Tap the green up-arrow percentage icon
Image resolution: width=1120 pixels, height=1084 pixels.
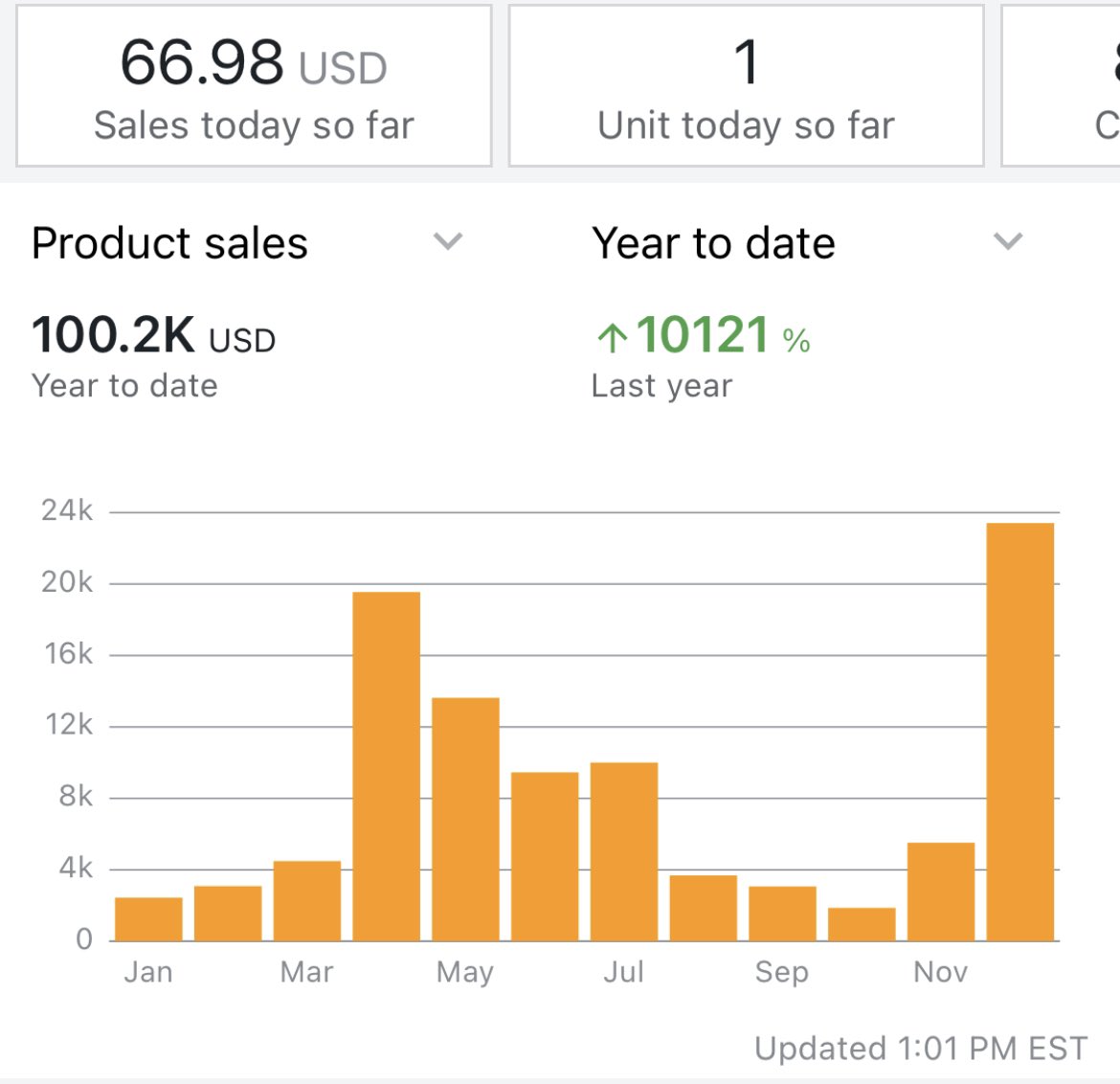click(612, 337)
